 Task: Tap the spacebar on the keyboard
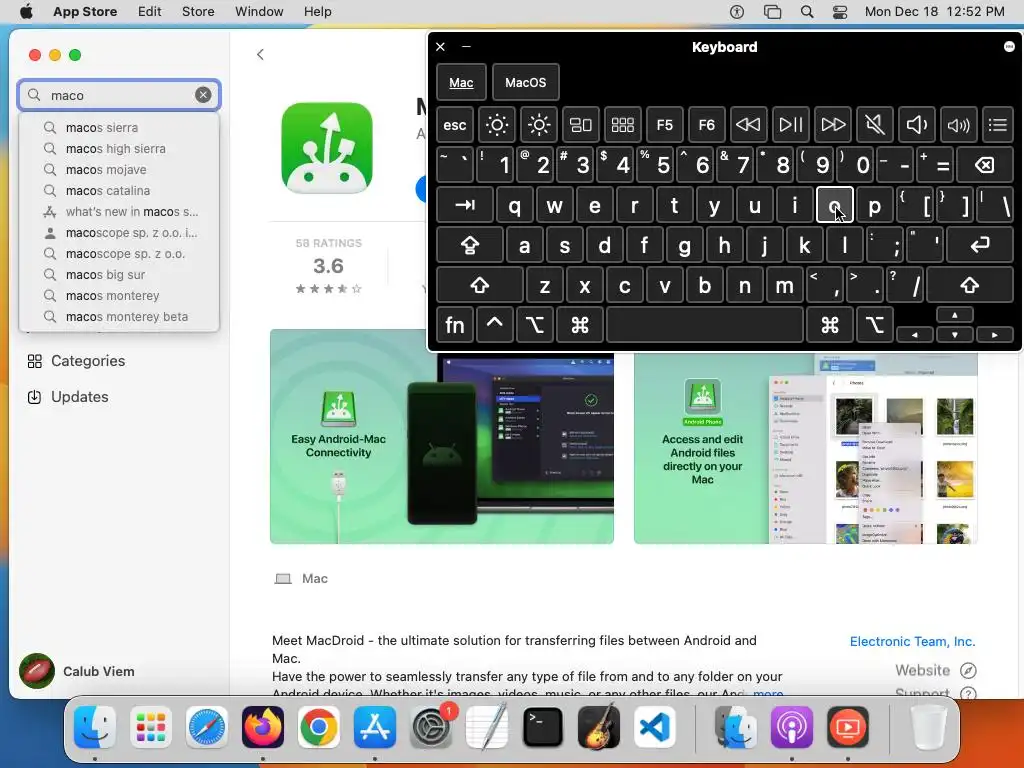tap(705, 325)
